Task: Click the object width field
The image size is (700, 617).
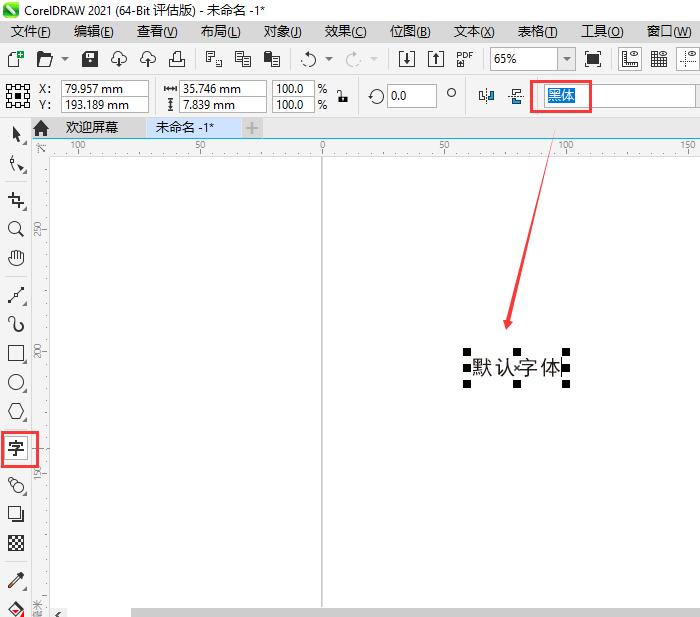Action: coord(223,88)
